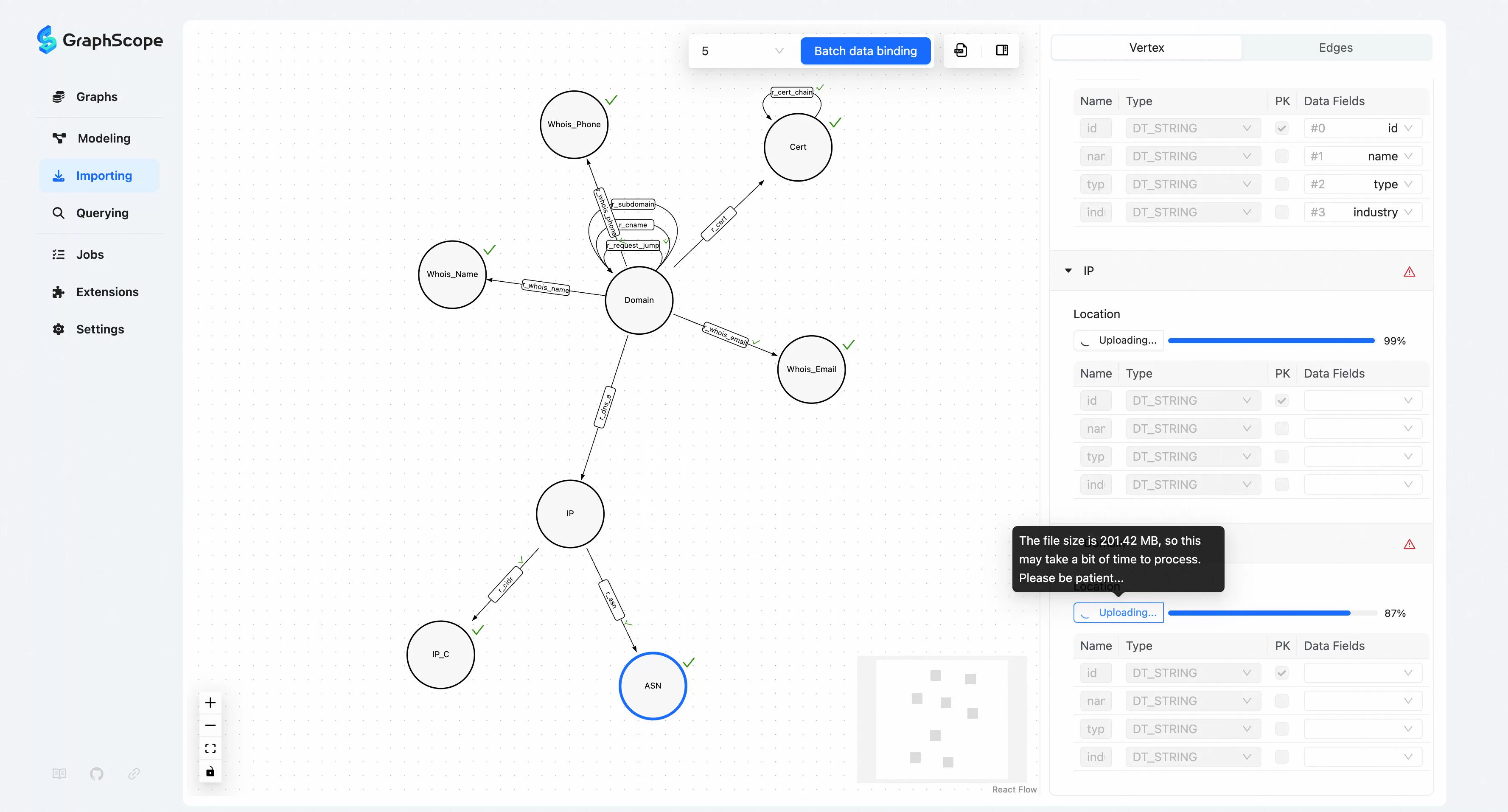1508x812 pixels.
Task: Open empty data field dropdown for IP nan row
Action: (1362, 428)
